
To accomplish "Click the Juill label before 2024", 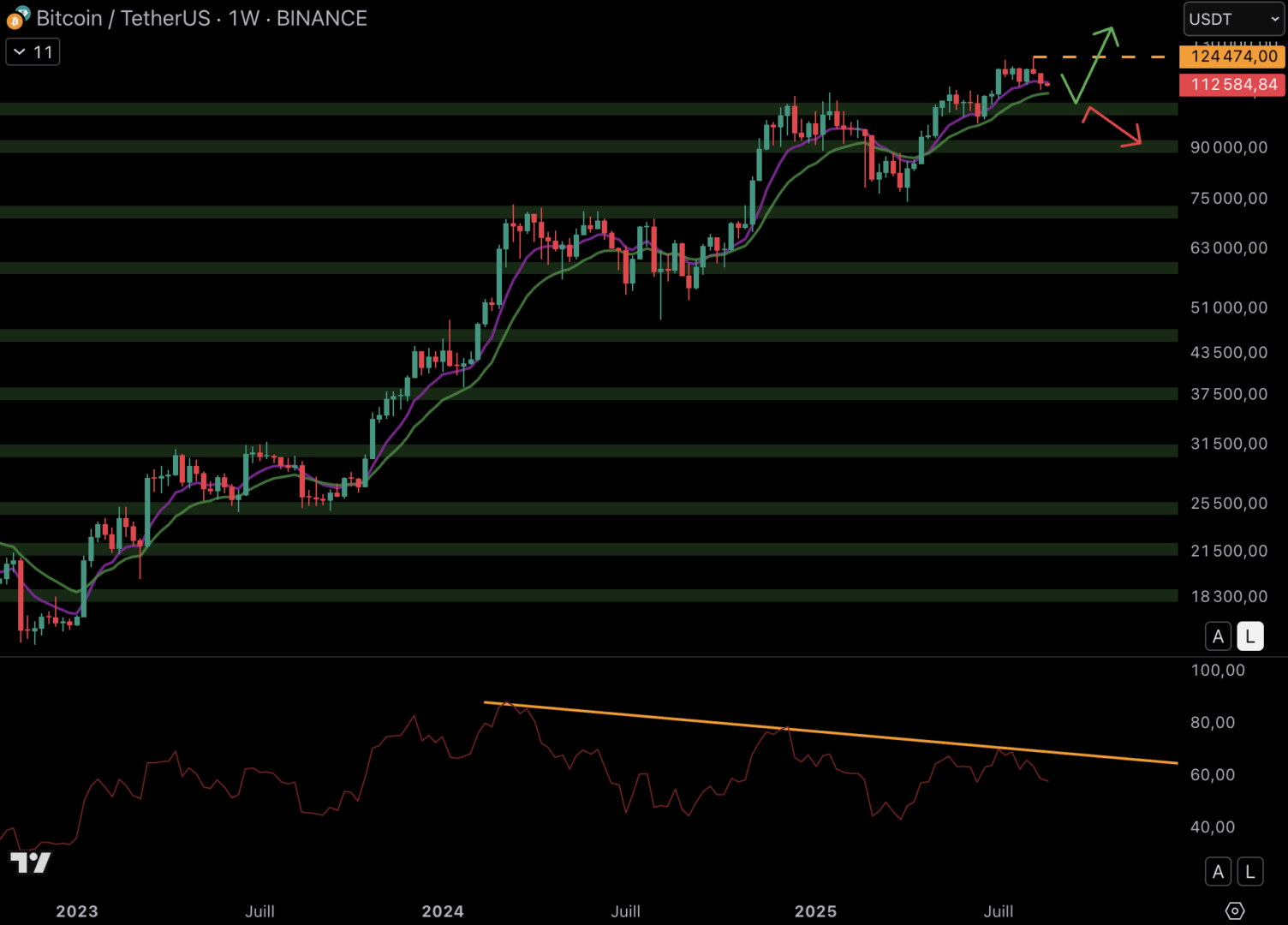I will [260, 911].
